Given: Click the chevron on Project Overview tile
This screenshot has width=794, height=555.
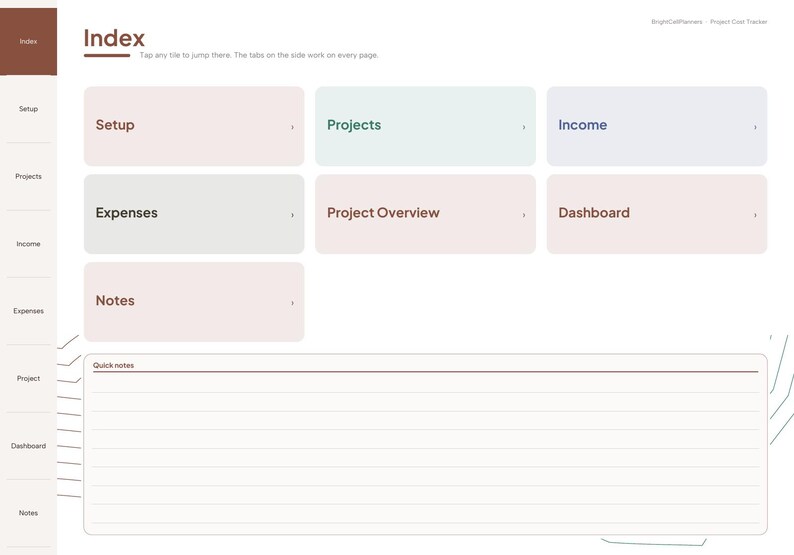Looking at the screenshot, I should 524,215.
